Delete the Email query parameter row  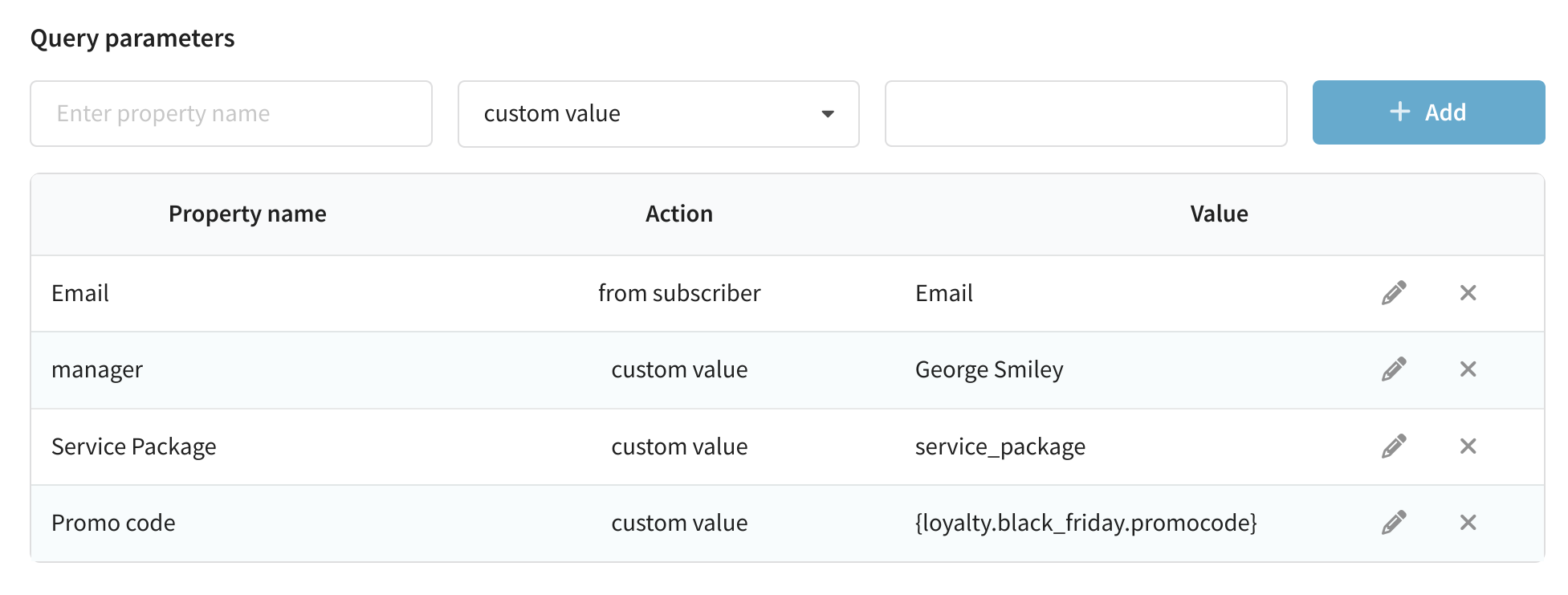pos(1468,293)
